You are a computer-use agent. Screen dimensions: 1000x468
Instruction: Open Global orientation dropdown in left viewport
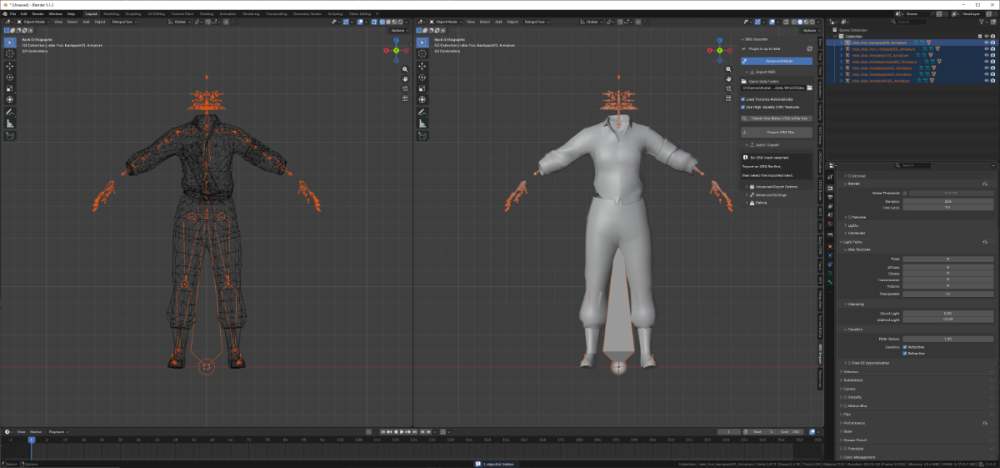point(179,22)
